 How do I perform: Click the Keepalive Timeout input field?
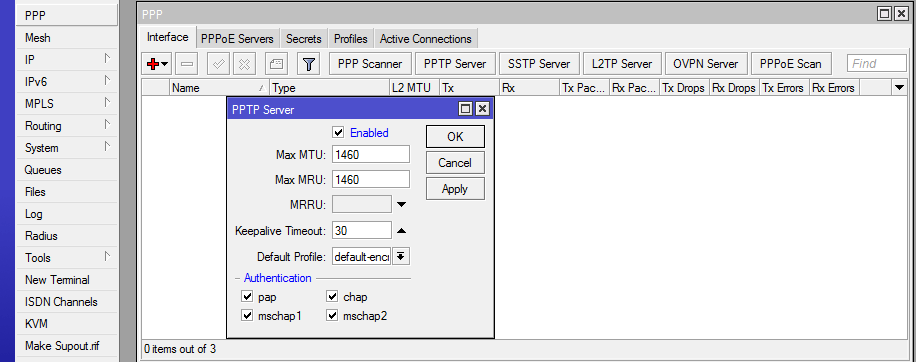(x=362, y=230)
